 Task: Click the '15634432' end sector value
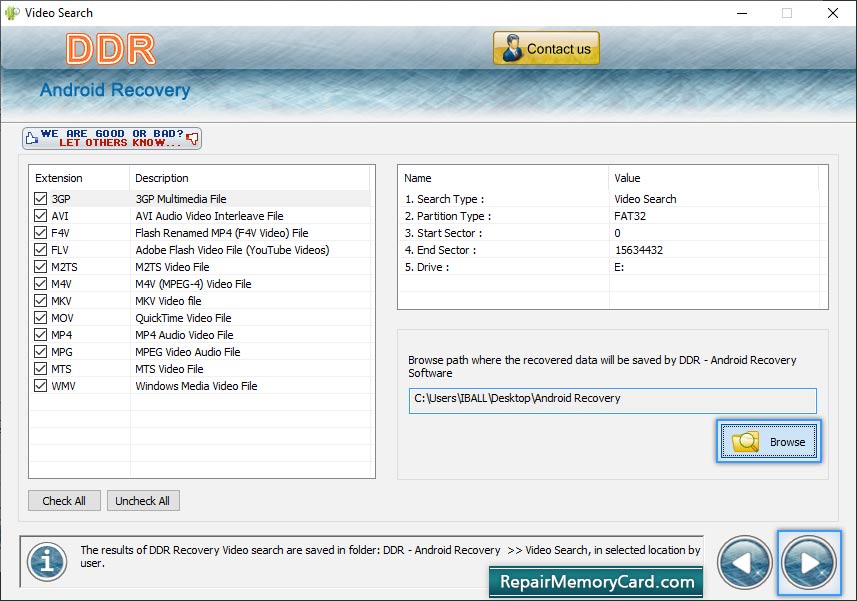point(638,250)
